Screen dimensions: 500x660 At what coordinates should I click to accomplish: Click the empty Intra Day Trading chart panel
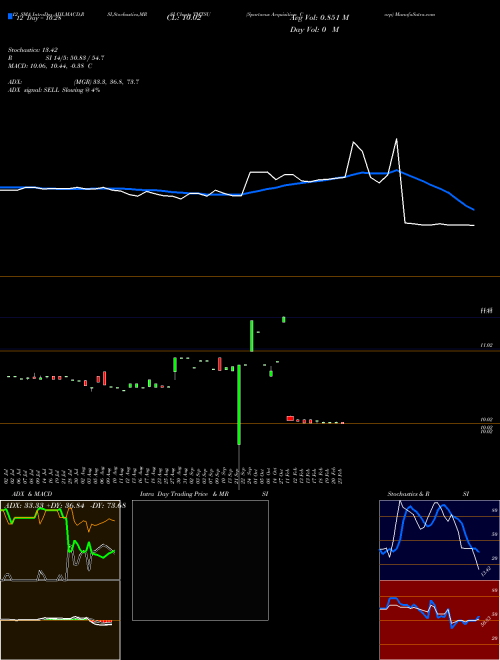coord(200,560)
